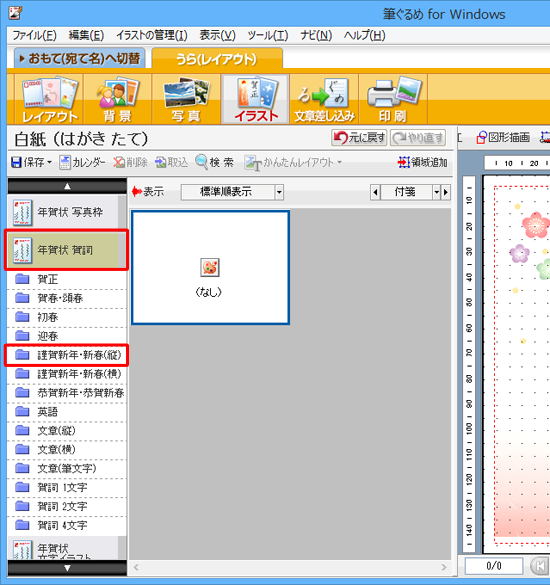
Task: Click the palette icon in the (なし) thumbnail
Action: [210, 267]
